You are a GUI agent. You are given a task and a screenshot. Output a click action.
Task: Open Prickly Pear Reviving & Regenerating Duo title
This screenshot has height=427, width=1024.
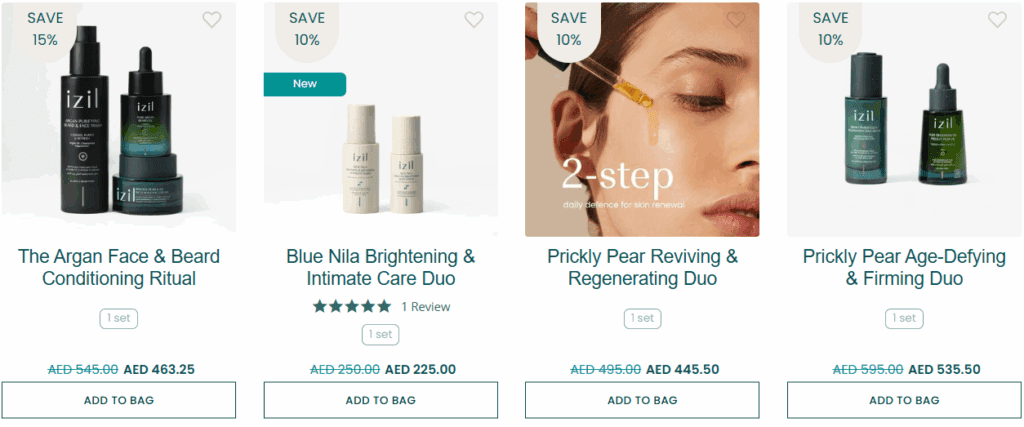tap(642, 267)
